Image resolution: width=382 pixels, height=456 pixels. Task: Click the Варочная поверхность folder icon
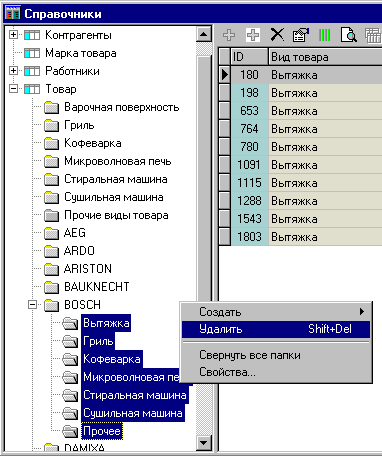coord(52,107)
